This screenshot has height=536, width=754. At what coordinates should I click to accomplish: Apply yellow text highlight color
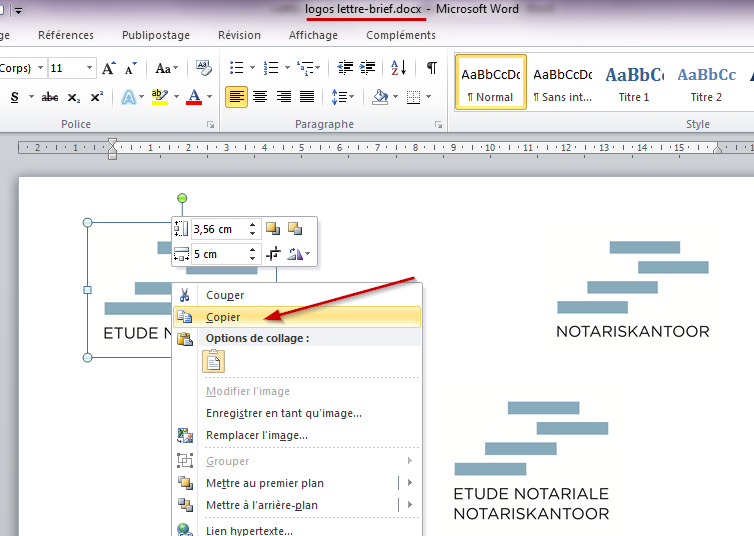tap(160, 97)
